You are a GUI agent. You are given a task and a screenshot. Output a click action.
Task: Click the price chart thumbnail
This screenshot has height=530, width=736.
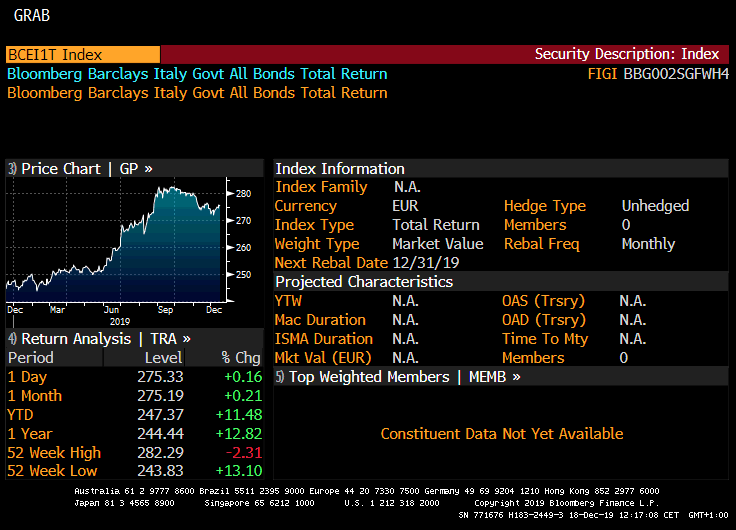tap(116, 240)
